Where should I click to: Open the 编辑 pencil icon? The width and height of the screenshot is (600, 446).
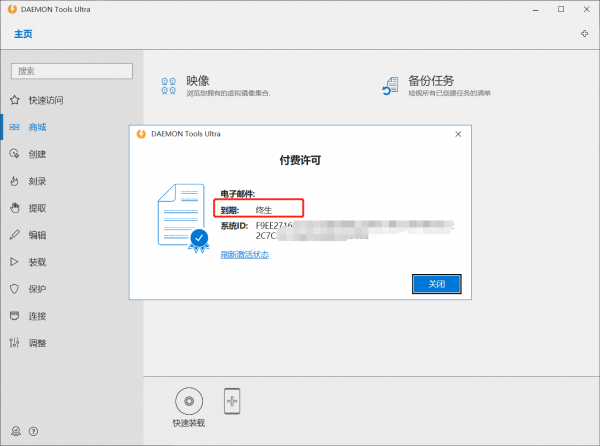pos(15,235)
